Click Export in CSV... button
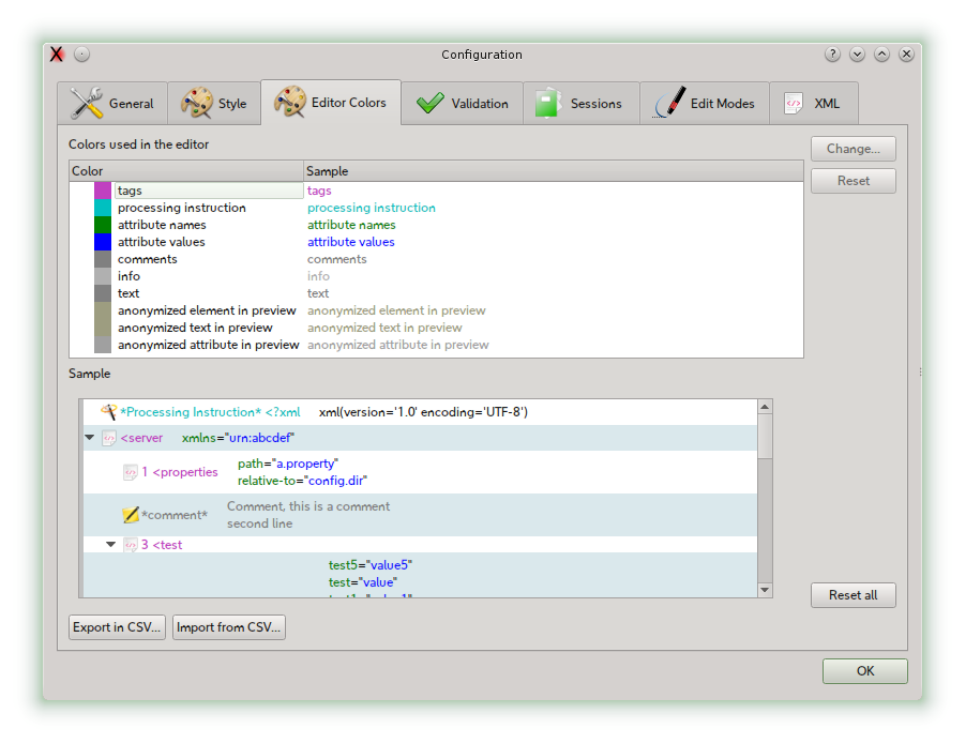 pos(117,627)
